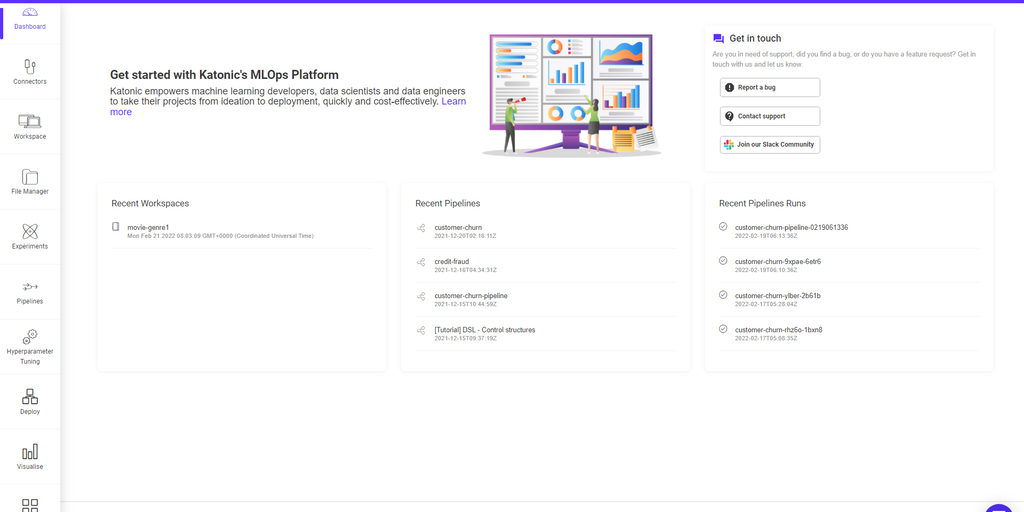Select the Workspace menu label
Image resolution: width=1024 pixels, height=512 pixels.
(30, 136)
